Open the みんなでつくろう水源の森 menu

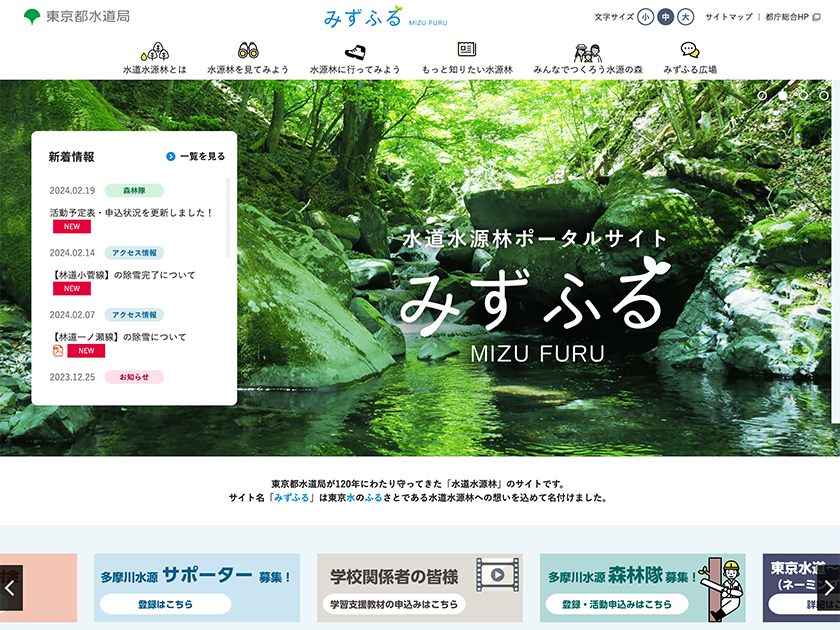[588, 69]
